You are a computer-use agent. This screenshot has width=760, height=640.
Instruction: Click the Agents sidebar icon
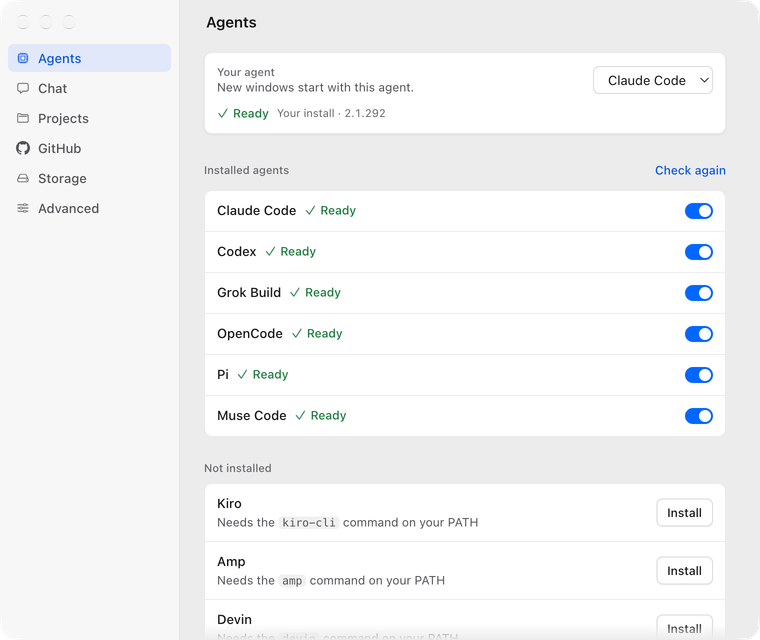click(23, 58)
